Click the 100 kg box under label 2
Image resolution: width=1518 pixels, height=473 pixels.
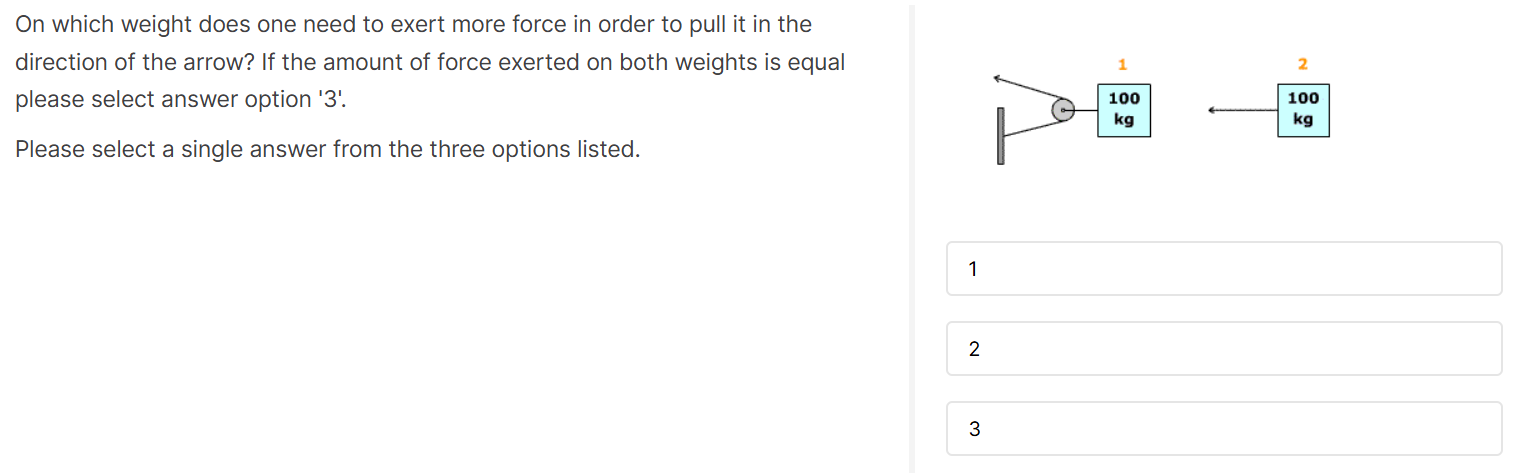(x=1303, y=110)
